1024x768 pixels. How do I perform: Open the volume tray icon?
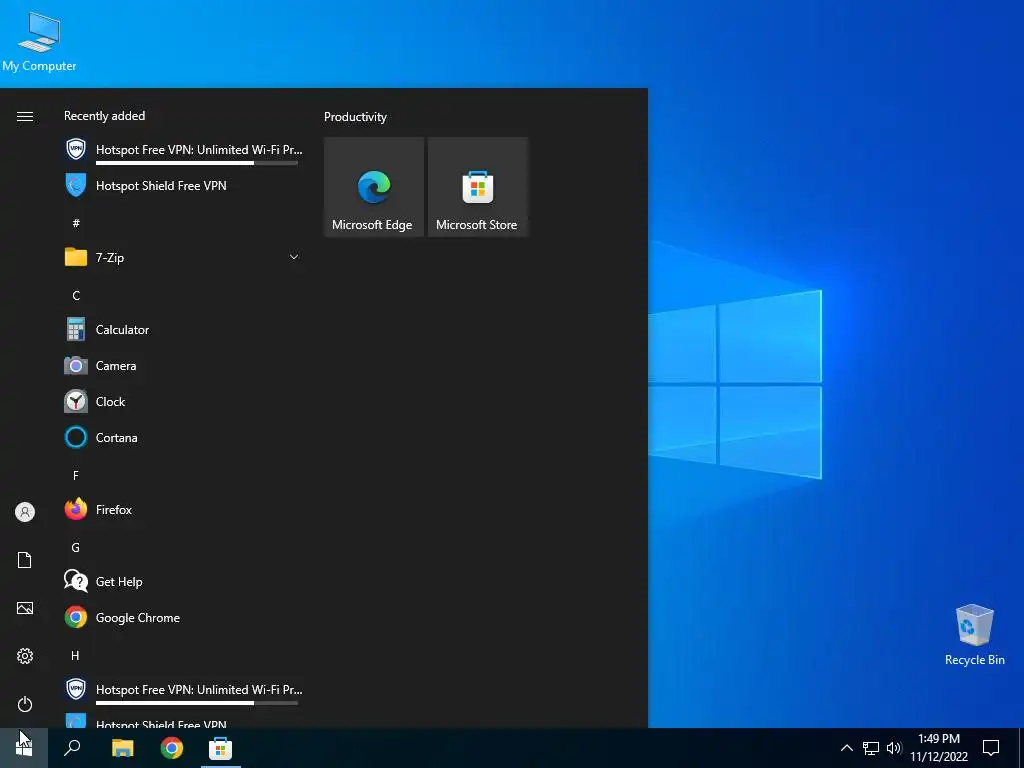tap(894, 748)
